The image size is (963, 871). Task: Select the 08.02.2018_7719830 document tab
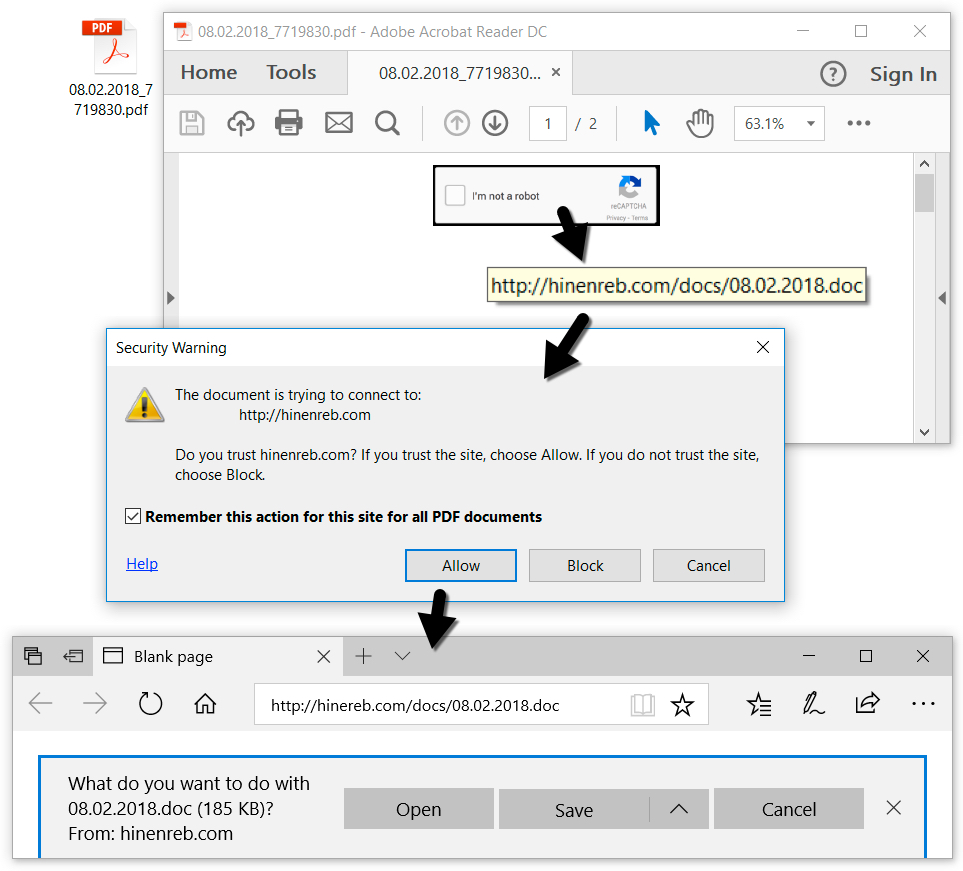point(460,73)
